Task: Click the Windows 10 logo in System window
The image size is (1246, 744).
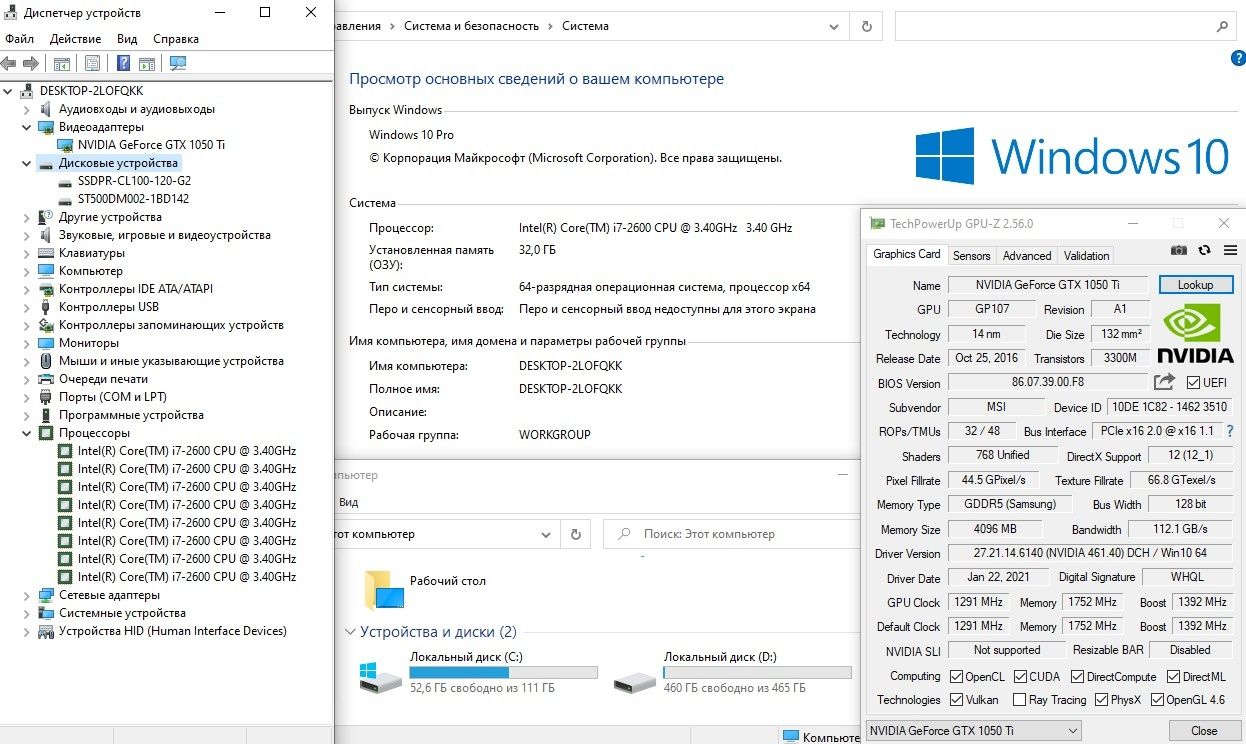Action: point(1072,156)
